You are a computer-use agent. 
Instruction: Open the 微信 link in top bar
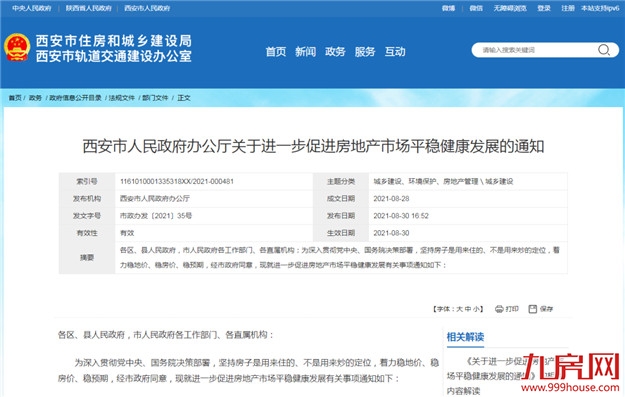pos(476,8)
